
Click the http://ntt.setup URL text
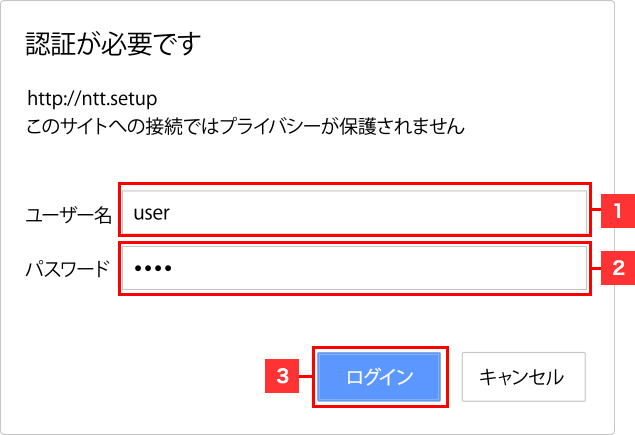point(93,100)
